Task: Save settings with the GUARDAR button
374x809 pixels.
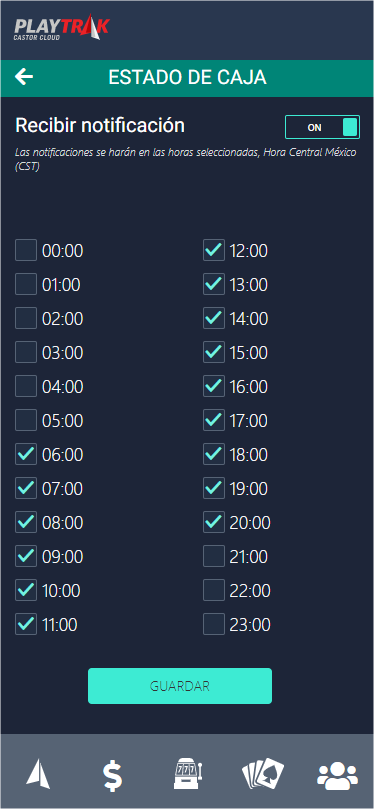Action: pyautogui.click(x=180, y=686)
